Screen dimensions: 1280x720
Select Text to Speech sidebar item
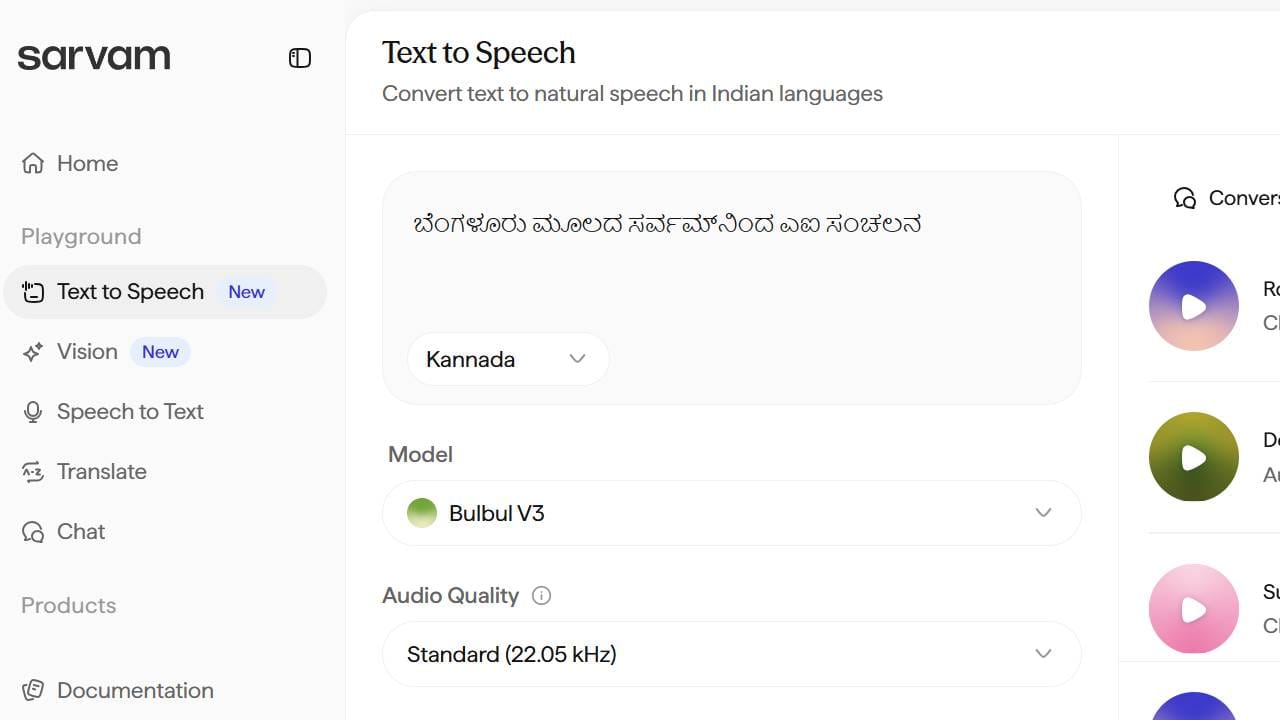[130, 292]
